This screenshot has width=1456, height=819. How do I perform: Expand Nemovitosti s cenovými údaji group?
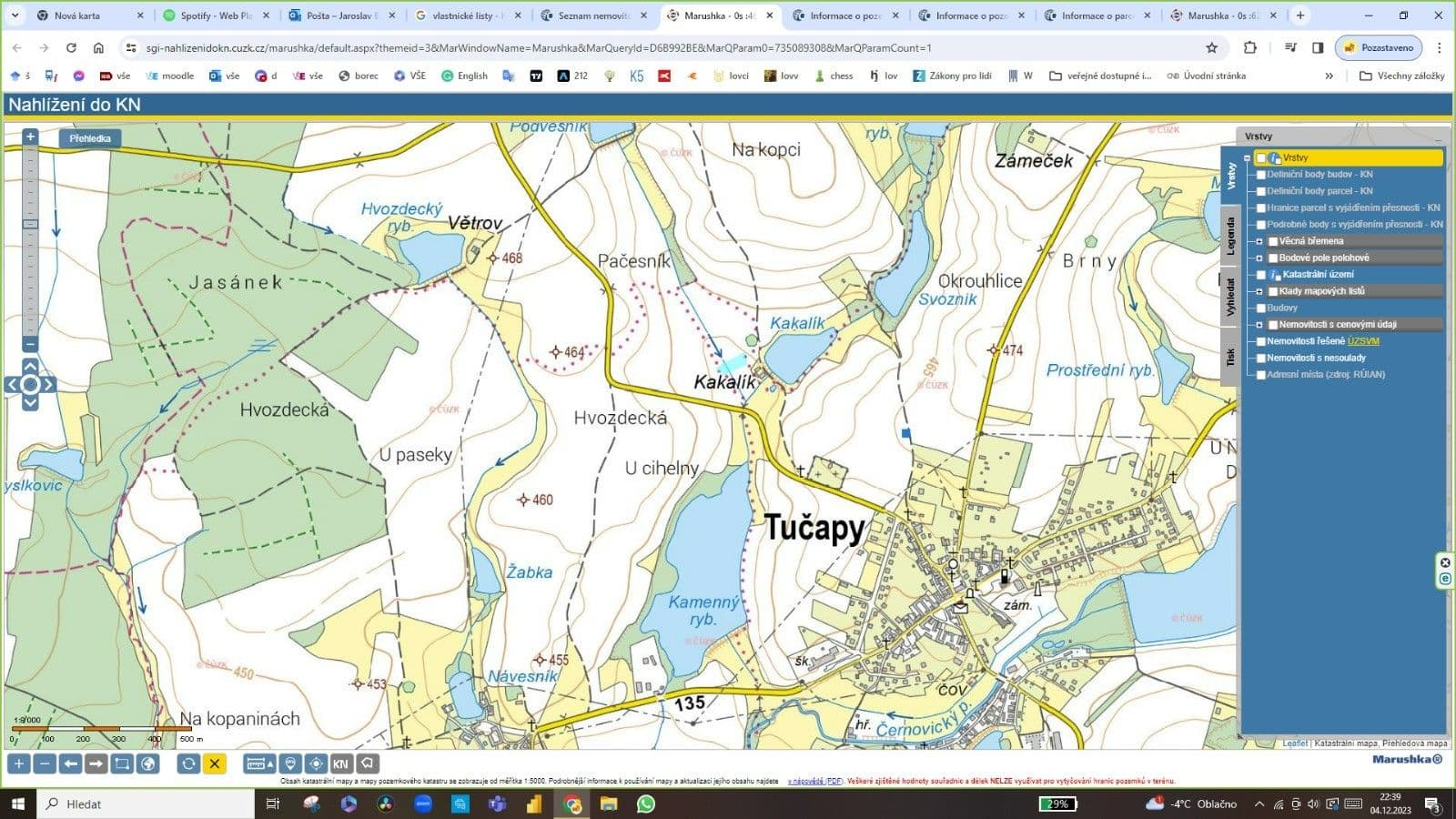(x=1259, y=325)
